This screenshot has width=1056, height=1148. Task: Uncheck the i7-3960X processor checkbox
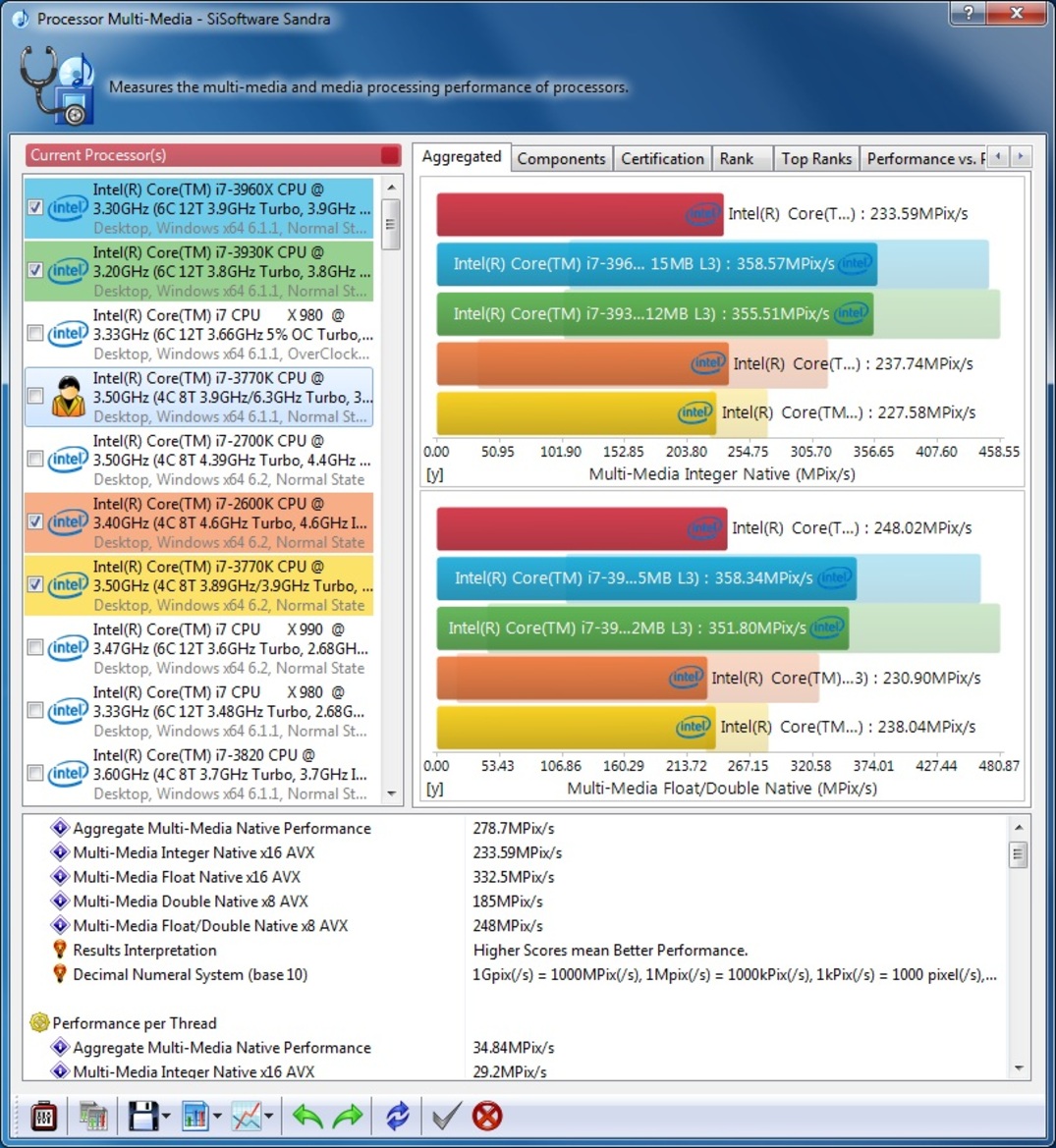34,207
